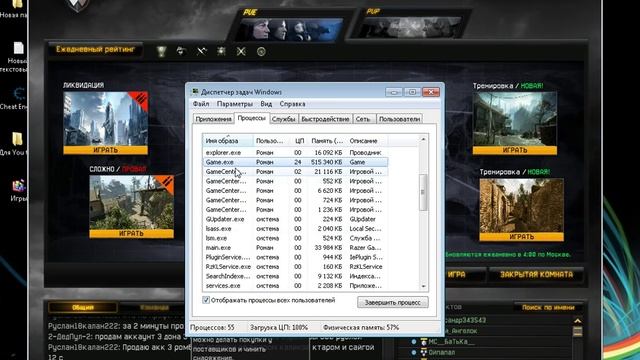This screenshot has width=640, height=360.
Task: Select the main.exe process row
Action: pyautogui.click(x=295, y=248)
